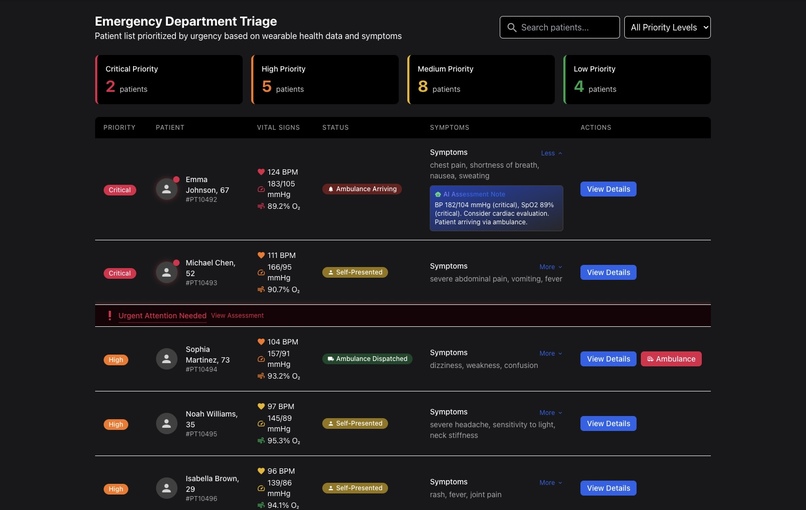The width and height of the screenshot is (806, 510).
Task: Expand Noah Williams' symptoms with More
Action: click(x=551, y=413)
